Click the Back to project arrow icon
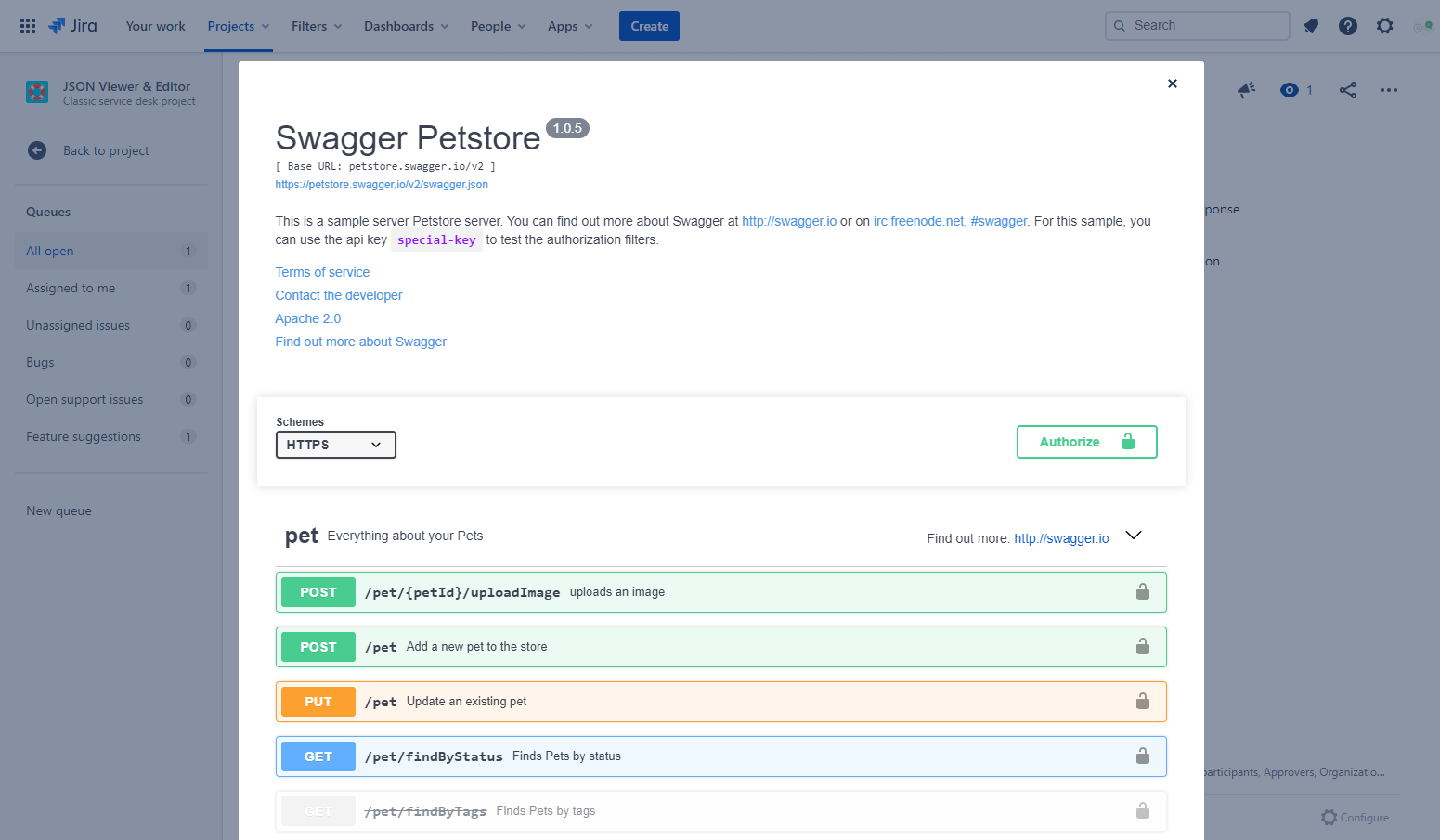 tap(37, 150)
